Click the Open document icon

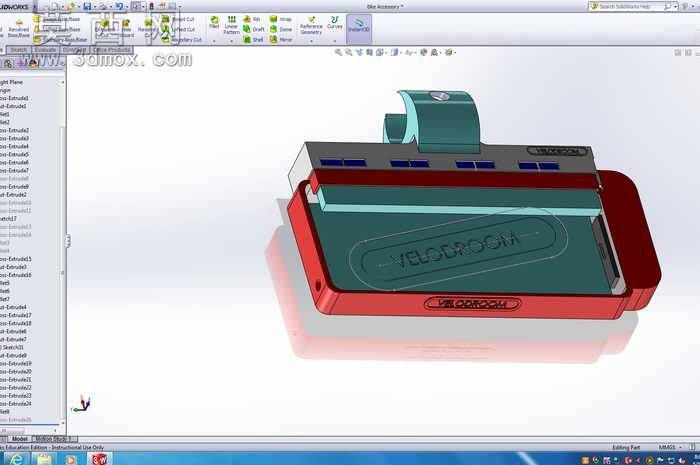(x=71, y=6)
